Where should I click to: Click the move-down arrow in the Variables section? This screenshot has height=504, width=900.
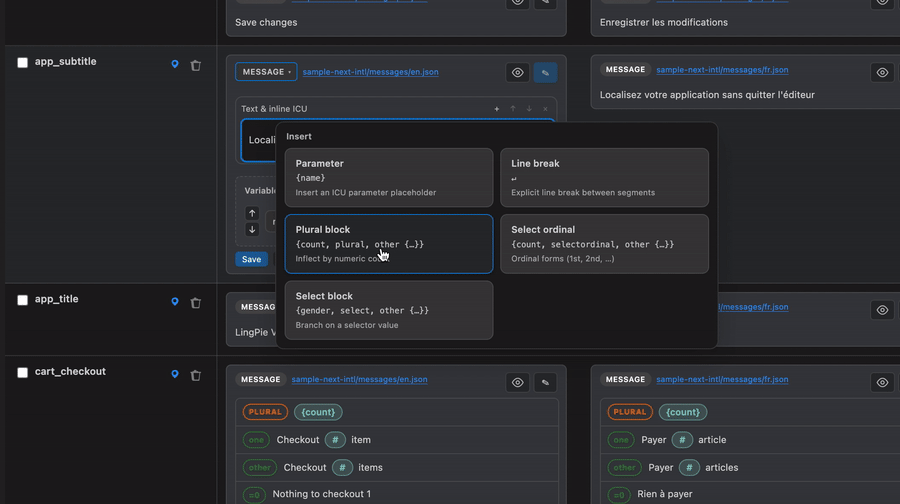tap(252, 230)
